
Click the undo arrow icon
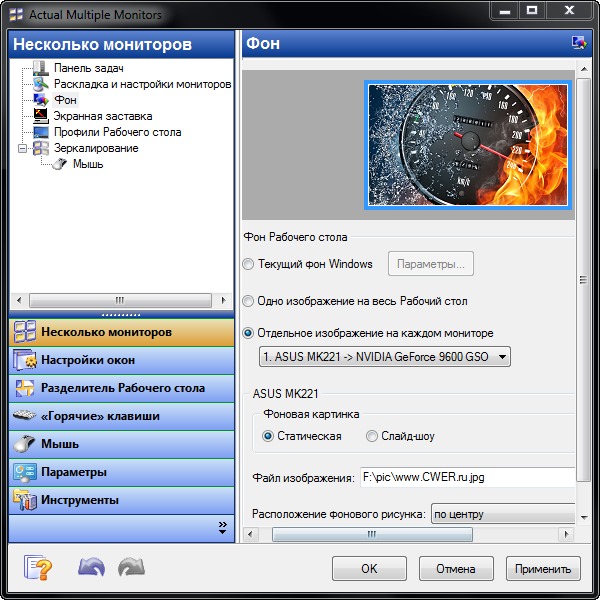91,568
